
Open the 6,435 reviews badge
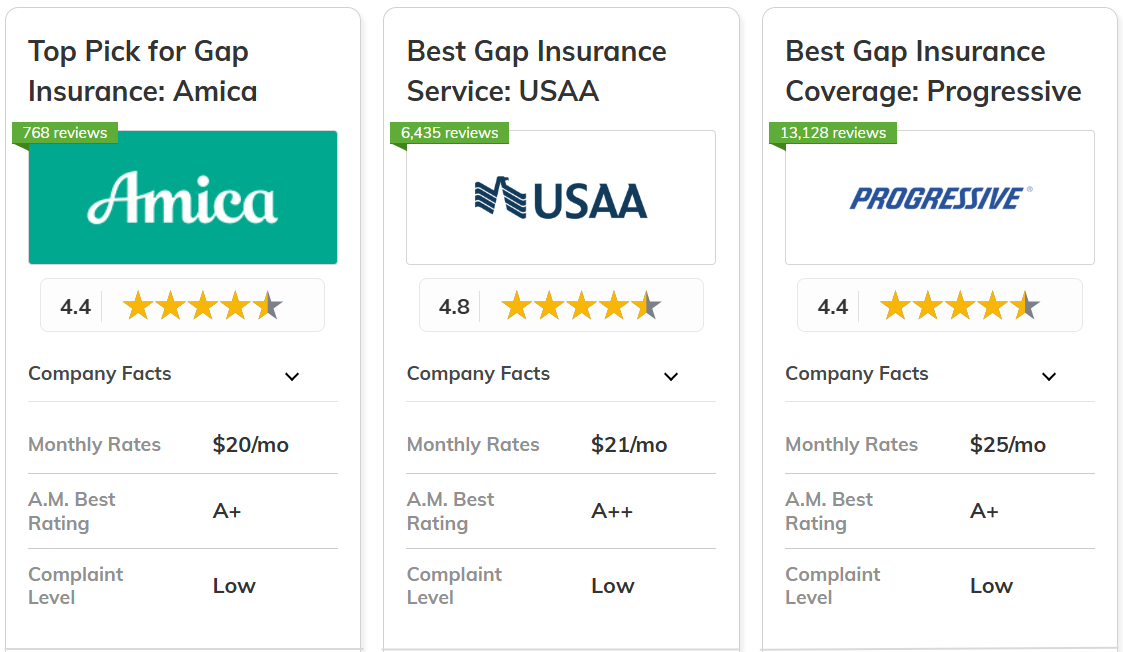point(450,133)
